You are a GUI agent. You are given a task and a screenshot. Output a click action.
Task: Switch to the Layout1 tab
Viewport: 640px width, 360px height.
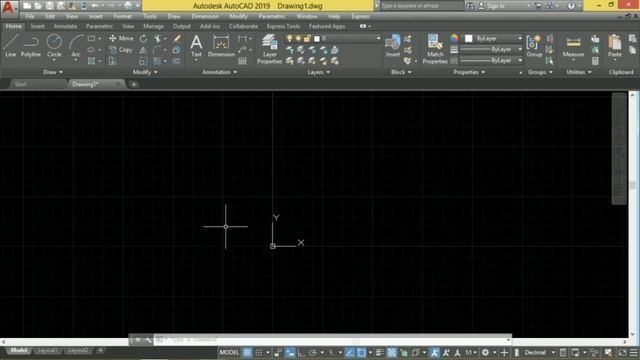47,351
